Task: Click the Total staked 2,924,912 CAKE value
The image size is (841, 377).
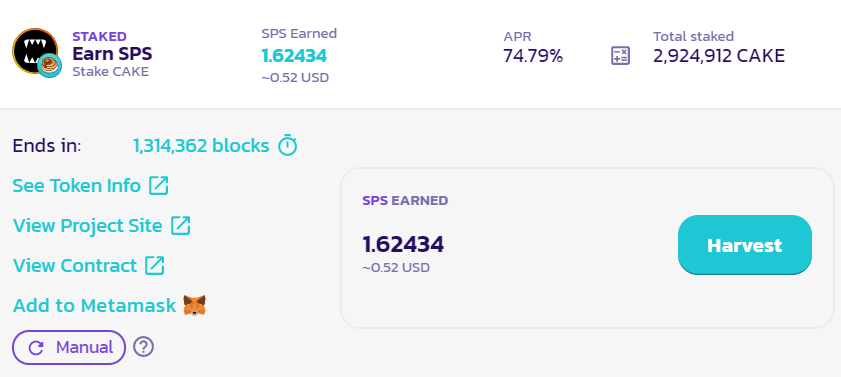Action: (719, 56)
